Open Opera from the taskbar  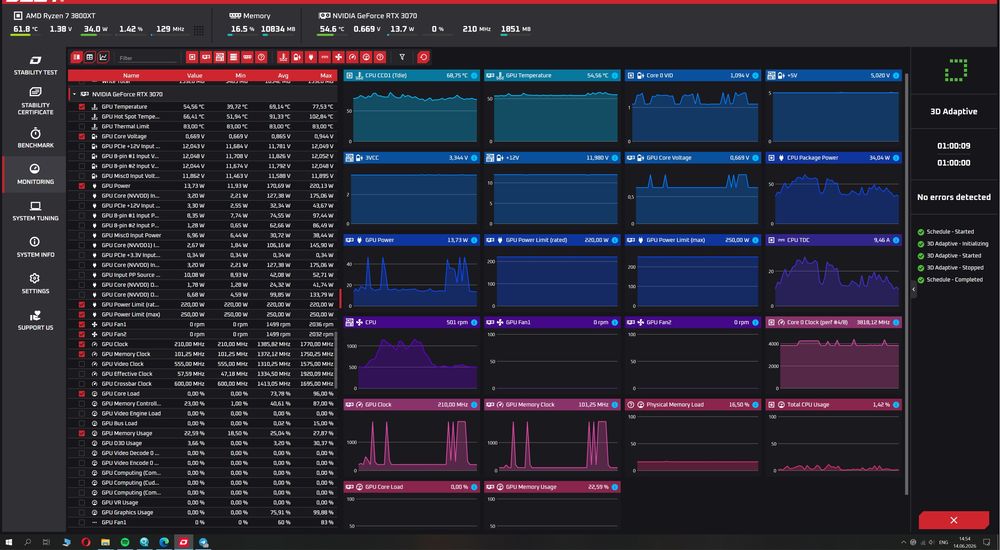[86, 542]
